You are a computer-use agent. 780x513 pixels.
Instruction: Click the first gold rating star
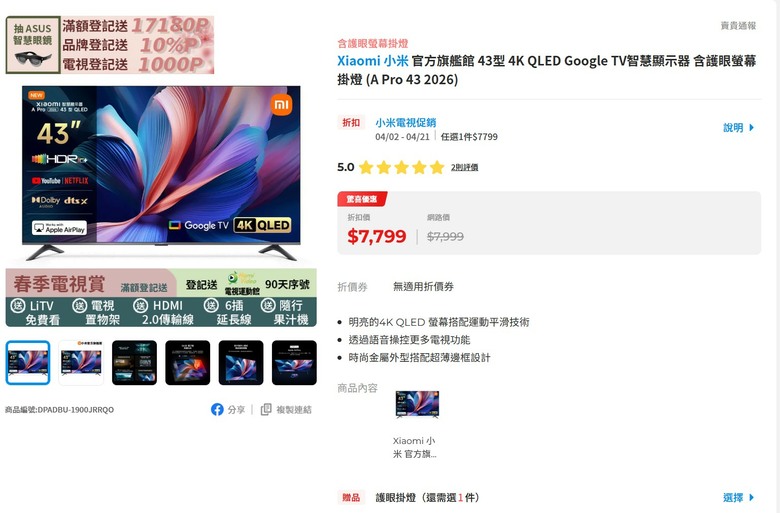366,167
